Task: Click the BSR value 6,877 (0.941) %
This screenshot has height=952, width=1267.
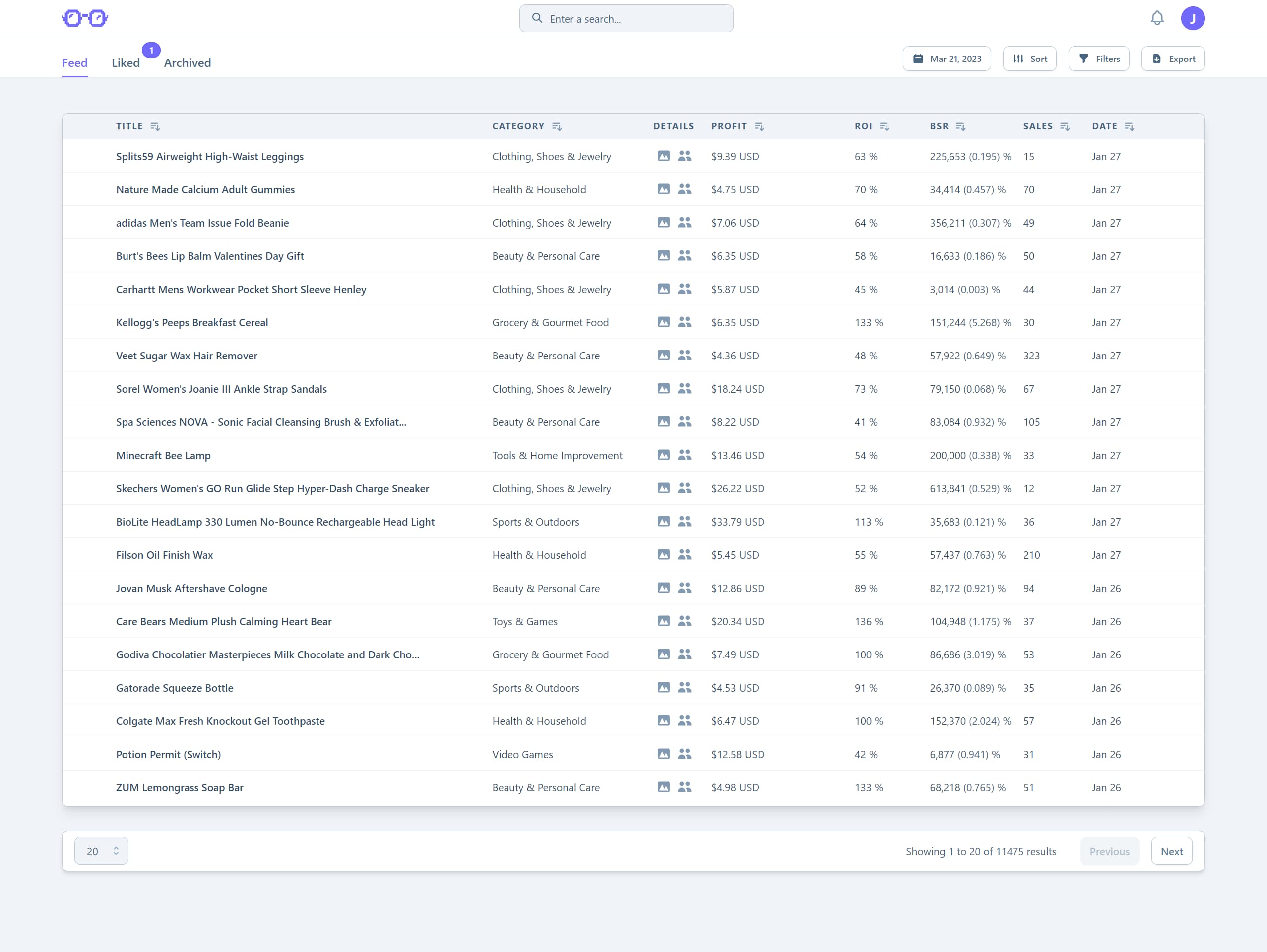Action: 964,754
